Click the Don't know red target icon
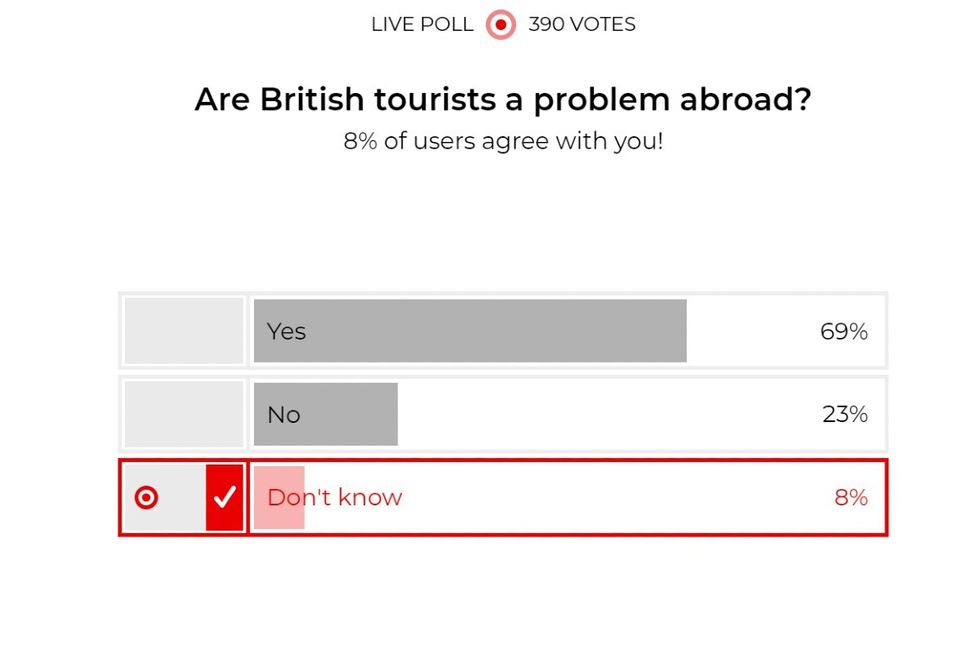The height and width of the screenshot is (653, 980). 146,497
